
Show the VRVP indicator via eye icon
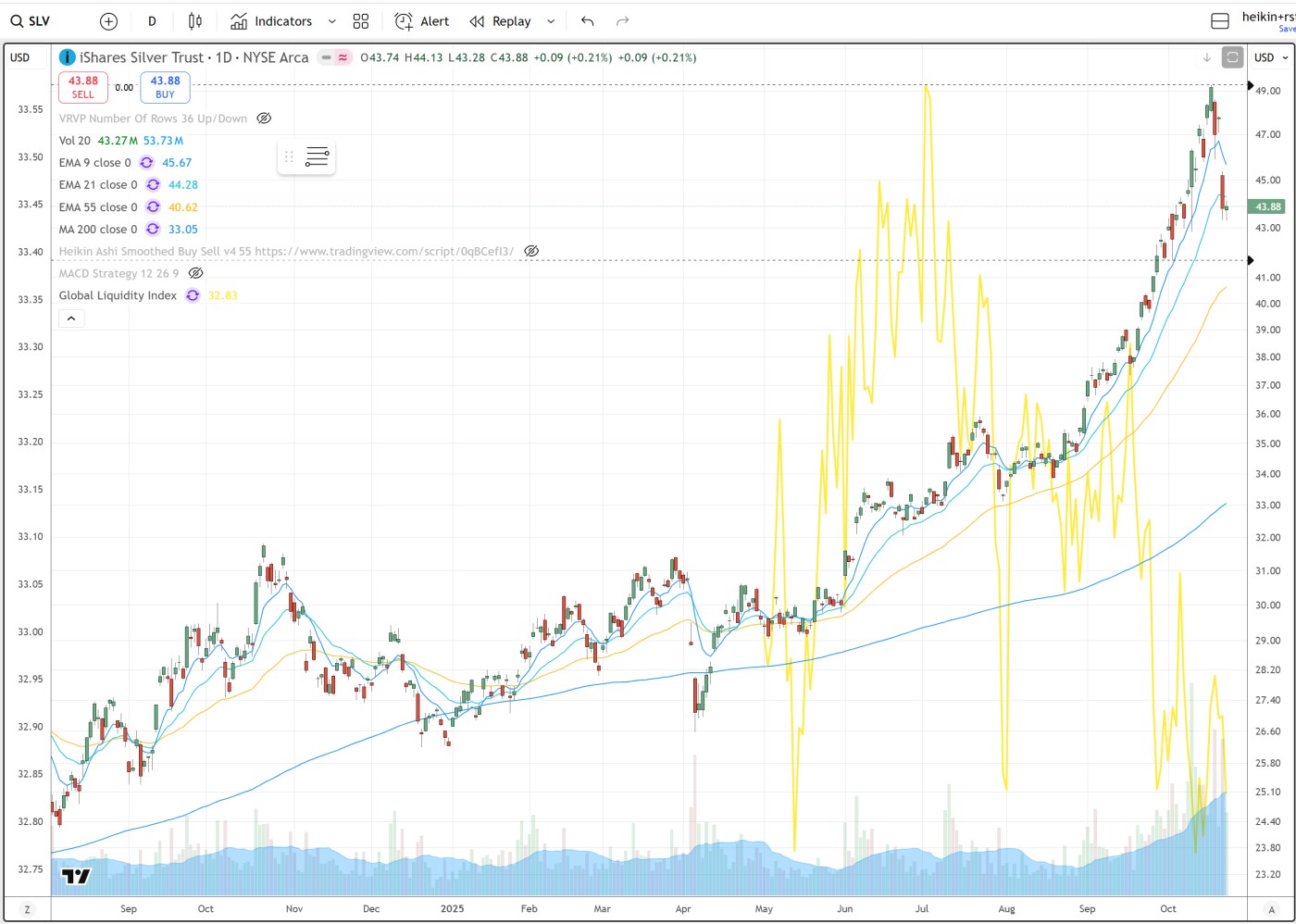[x=264, y=119]
